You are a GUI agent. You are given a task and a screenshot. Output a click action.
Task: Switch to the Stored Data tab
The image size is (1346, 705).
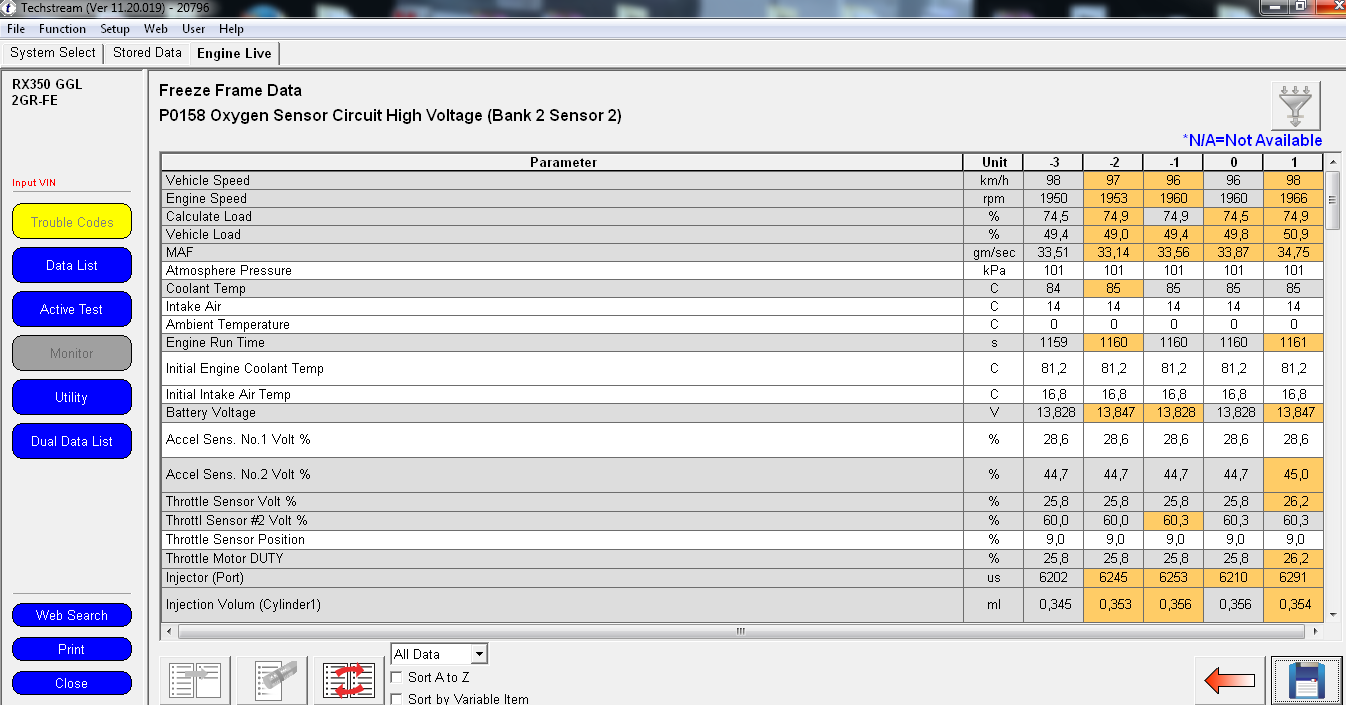pos(147,53)
